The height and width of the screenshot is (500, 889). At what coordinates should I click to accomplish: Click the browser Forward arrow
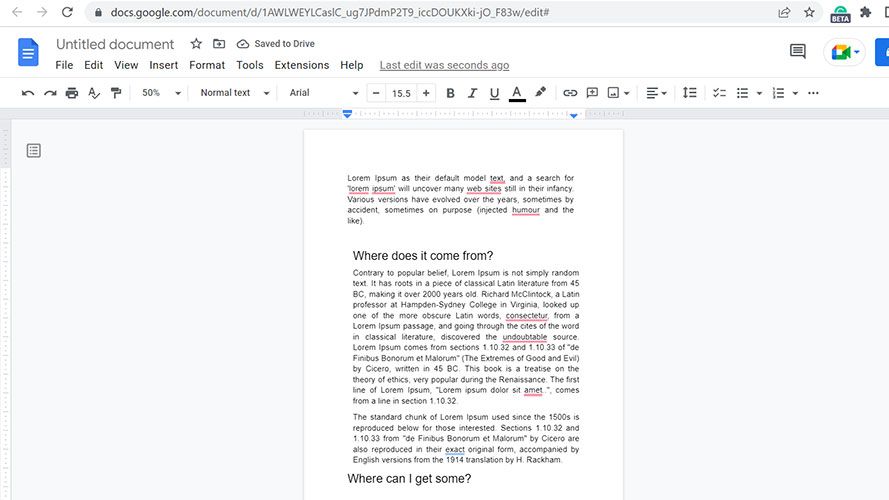pyautogui.click(x=42, y=12)
